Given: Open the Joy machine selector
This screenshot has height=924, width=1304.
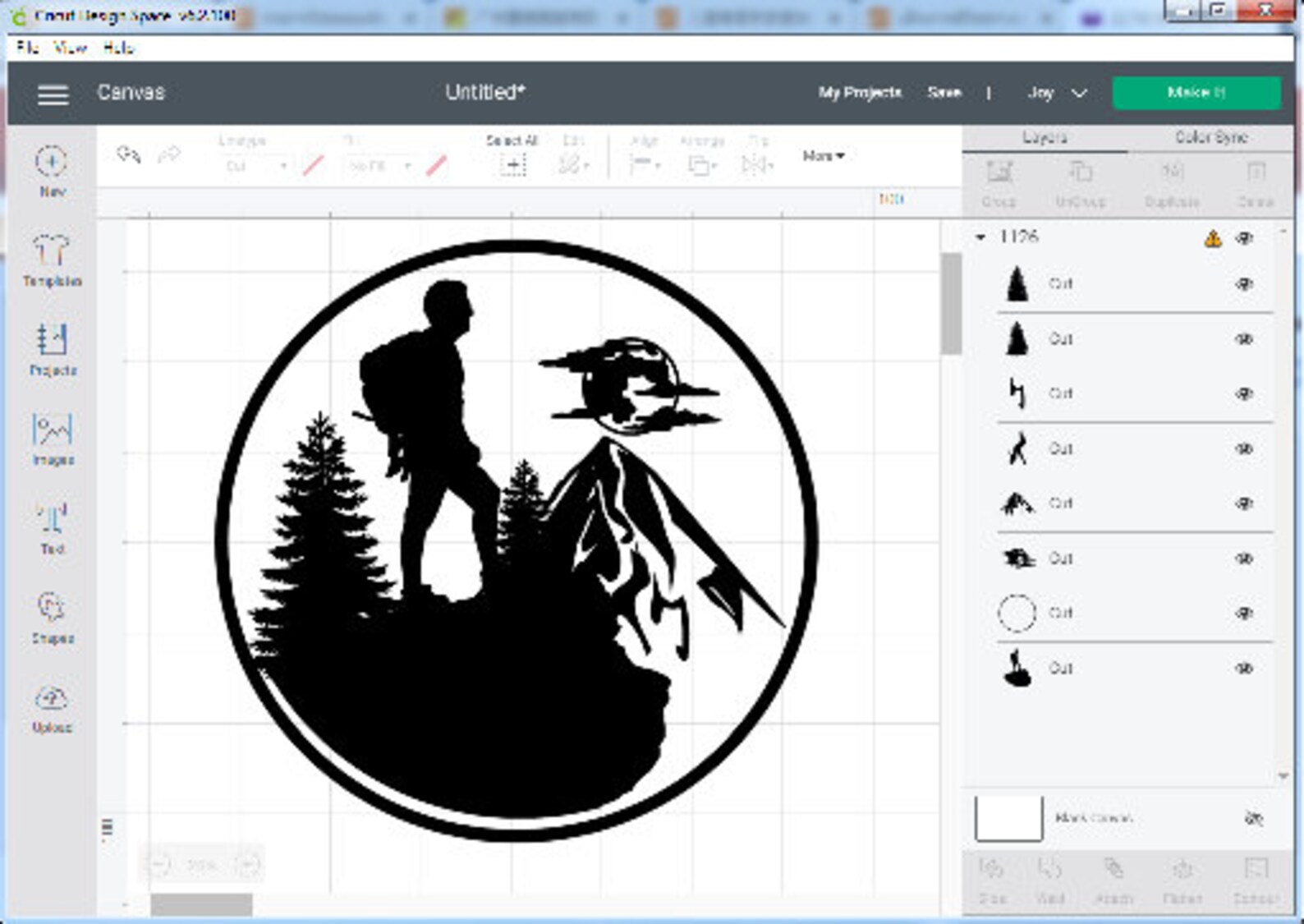Looking at the screenshot, I should tap(1057, 93).
